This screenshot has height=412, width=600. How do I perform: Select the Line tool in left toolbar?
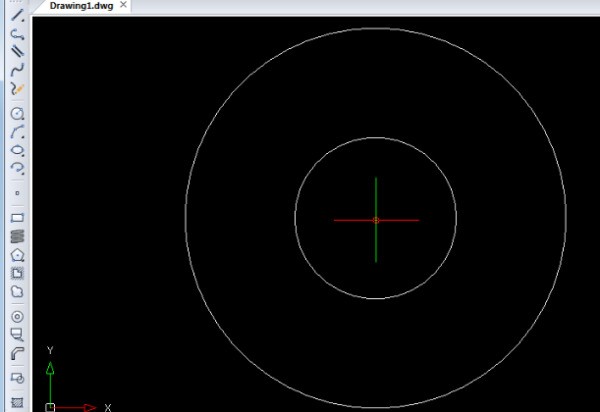click(17, 15)
